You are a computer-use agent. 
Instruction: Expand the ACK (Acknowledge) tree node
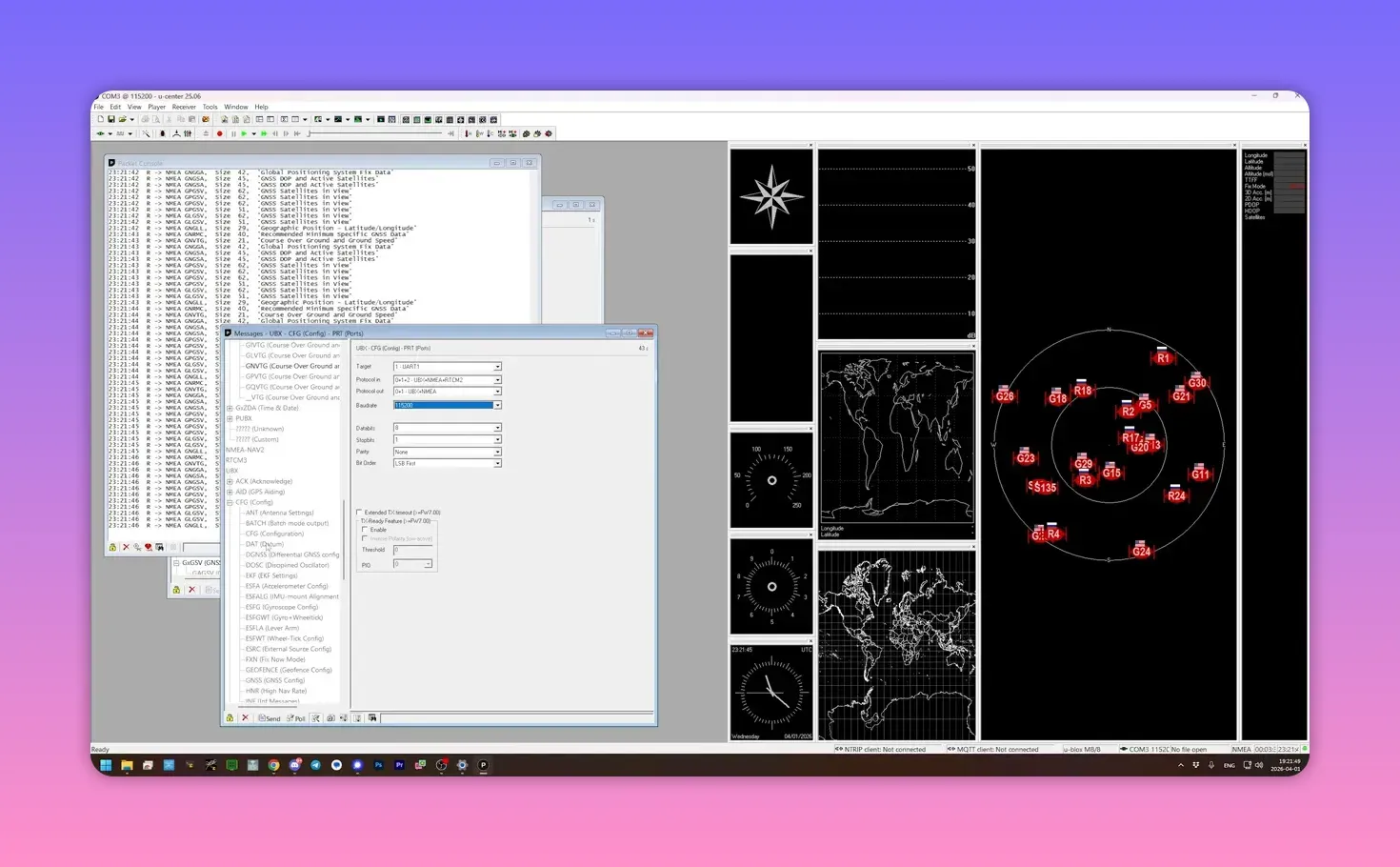(x=230, y=482)
